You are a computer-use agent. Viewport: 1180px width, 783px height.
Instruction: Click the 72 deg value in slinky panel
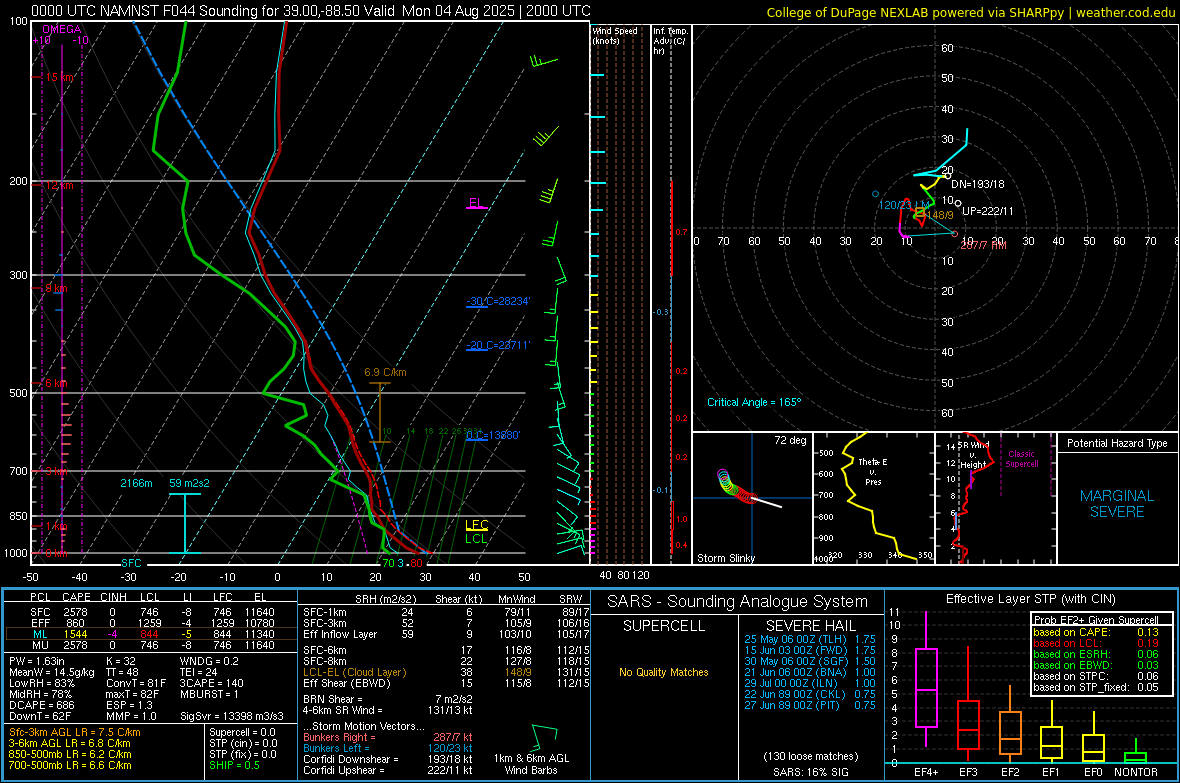click(790, 440)
